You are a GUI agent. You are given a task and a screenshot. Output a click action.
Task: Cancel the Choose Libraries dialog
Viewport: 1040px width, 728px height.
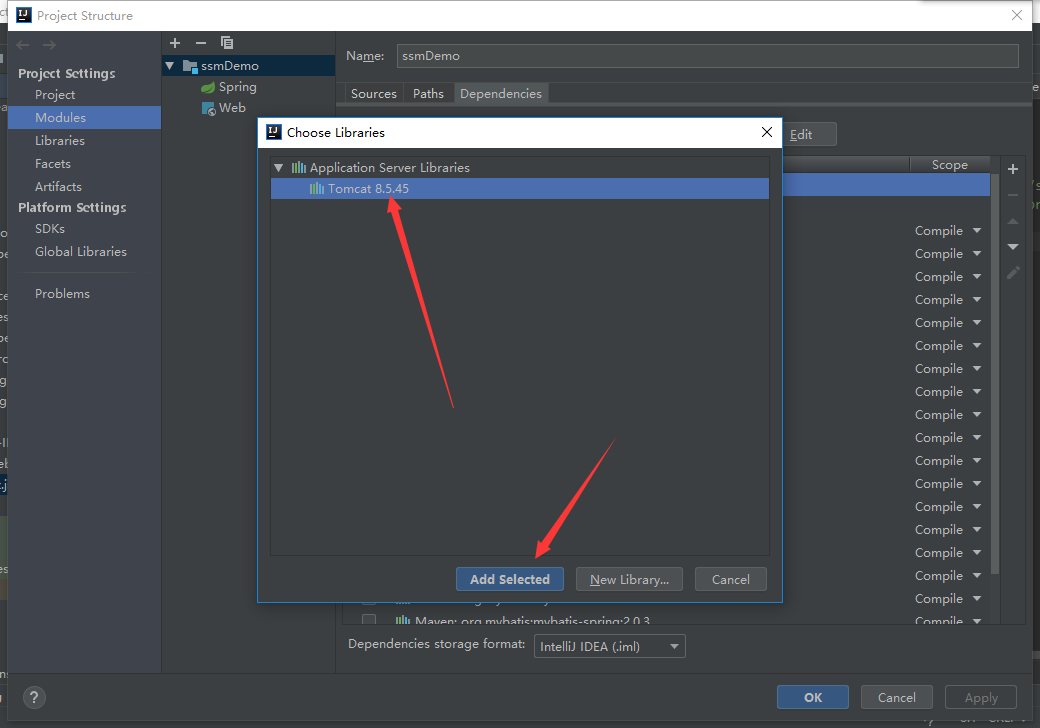point(731,579)
